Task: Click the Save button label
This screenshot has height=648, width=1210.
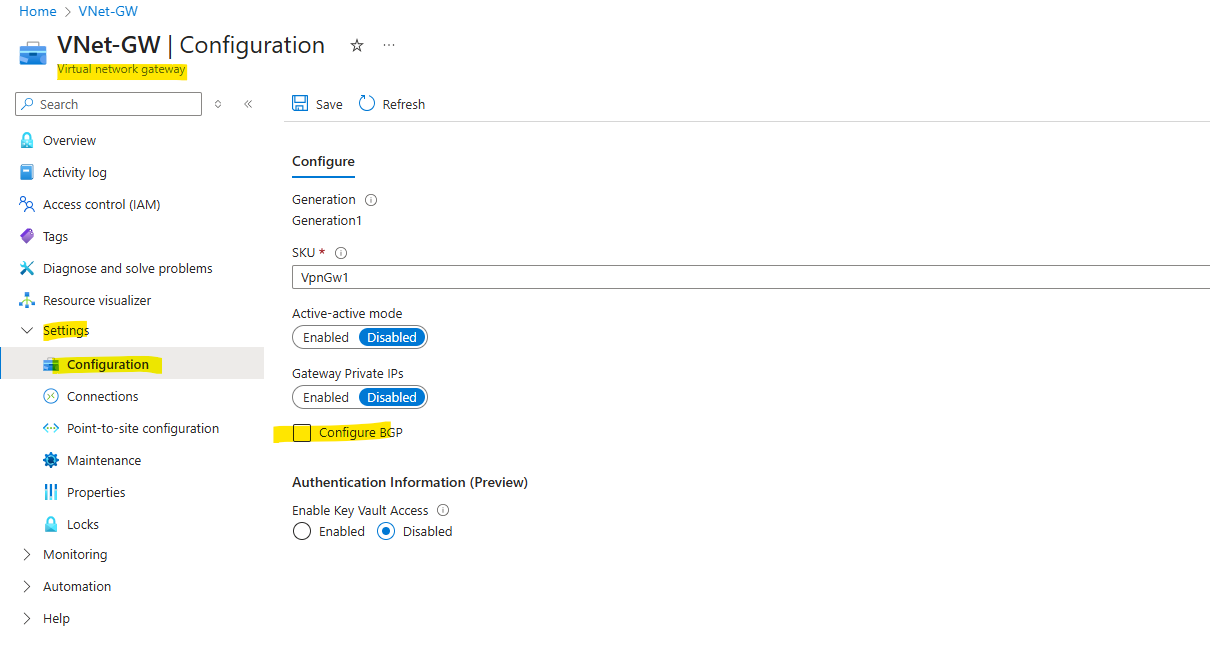Action: [x=329, y=104]
